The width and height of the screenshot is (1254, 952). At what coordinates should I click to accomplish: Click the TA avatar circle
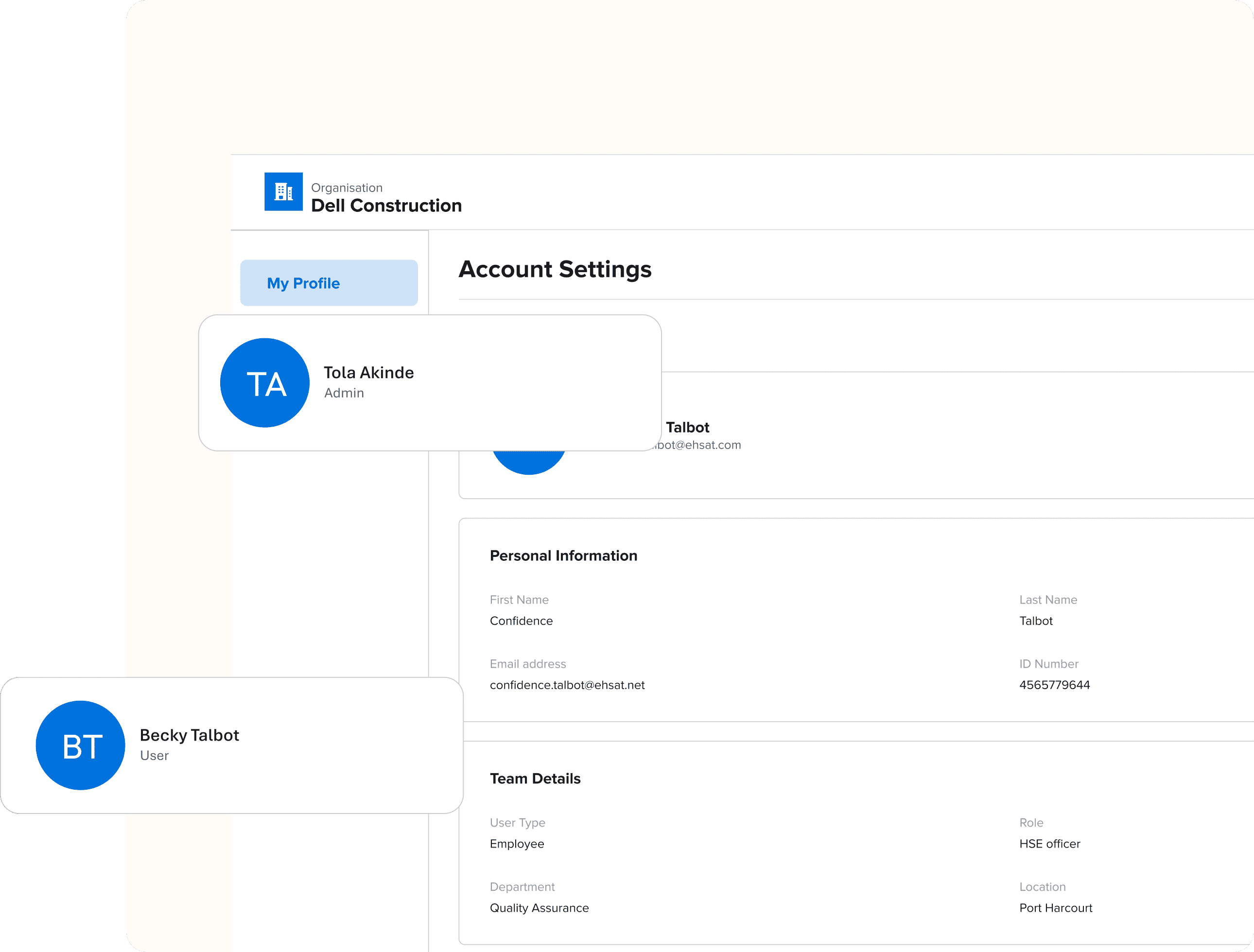click(x=265, y=383)
